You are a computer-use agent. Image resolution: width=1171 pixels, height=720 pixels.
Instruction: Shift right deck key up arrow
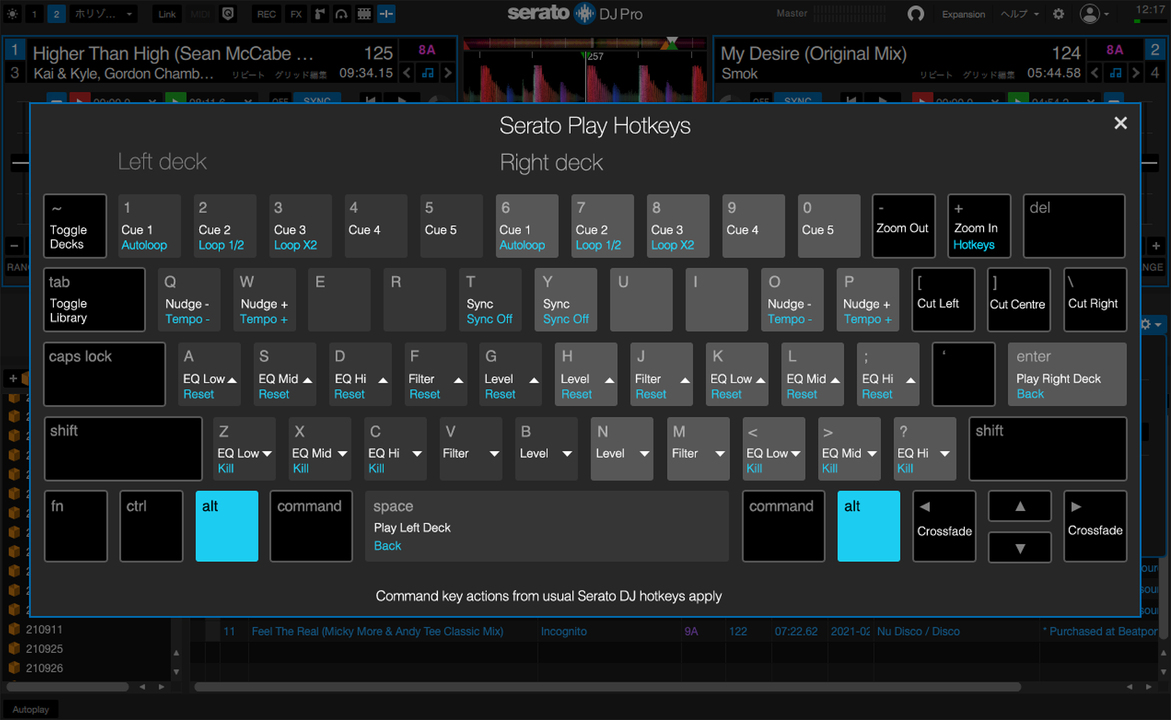pyautogui.click(x=1136, y=72)
